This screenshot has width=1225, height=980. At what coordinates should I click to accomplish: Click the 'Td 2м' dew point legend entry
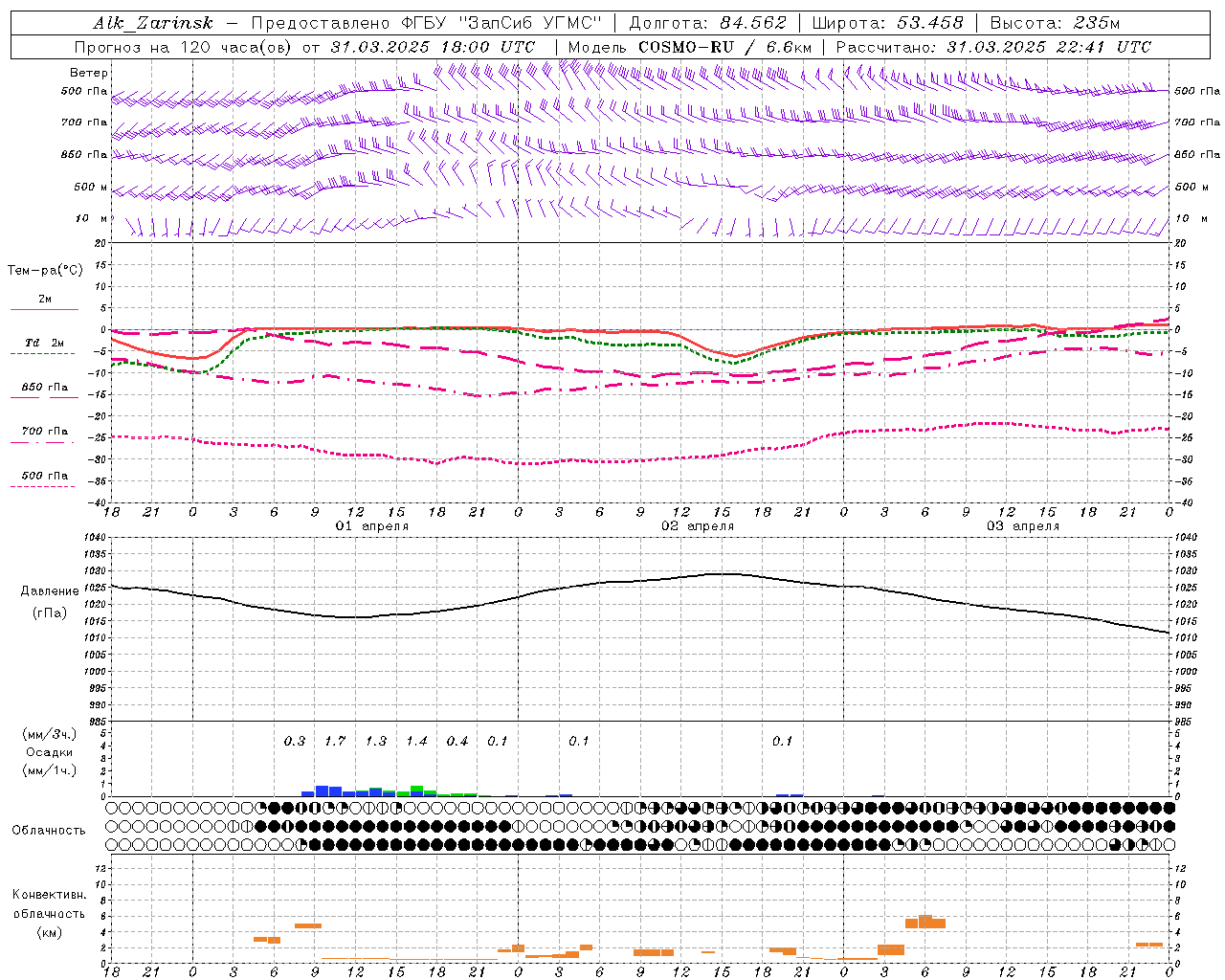click(x=44, y=344)
